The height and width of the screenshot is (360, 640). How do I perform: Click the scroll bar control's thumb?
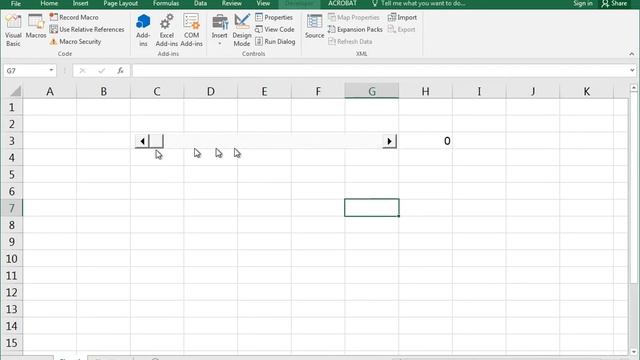[156, 141]
